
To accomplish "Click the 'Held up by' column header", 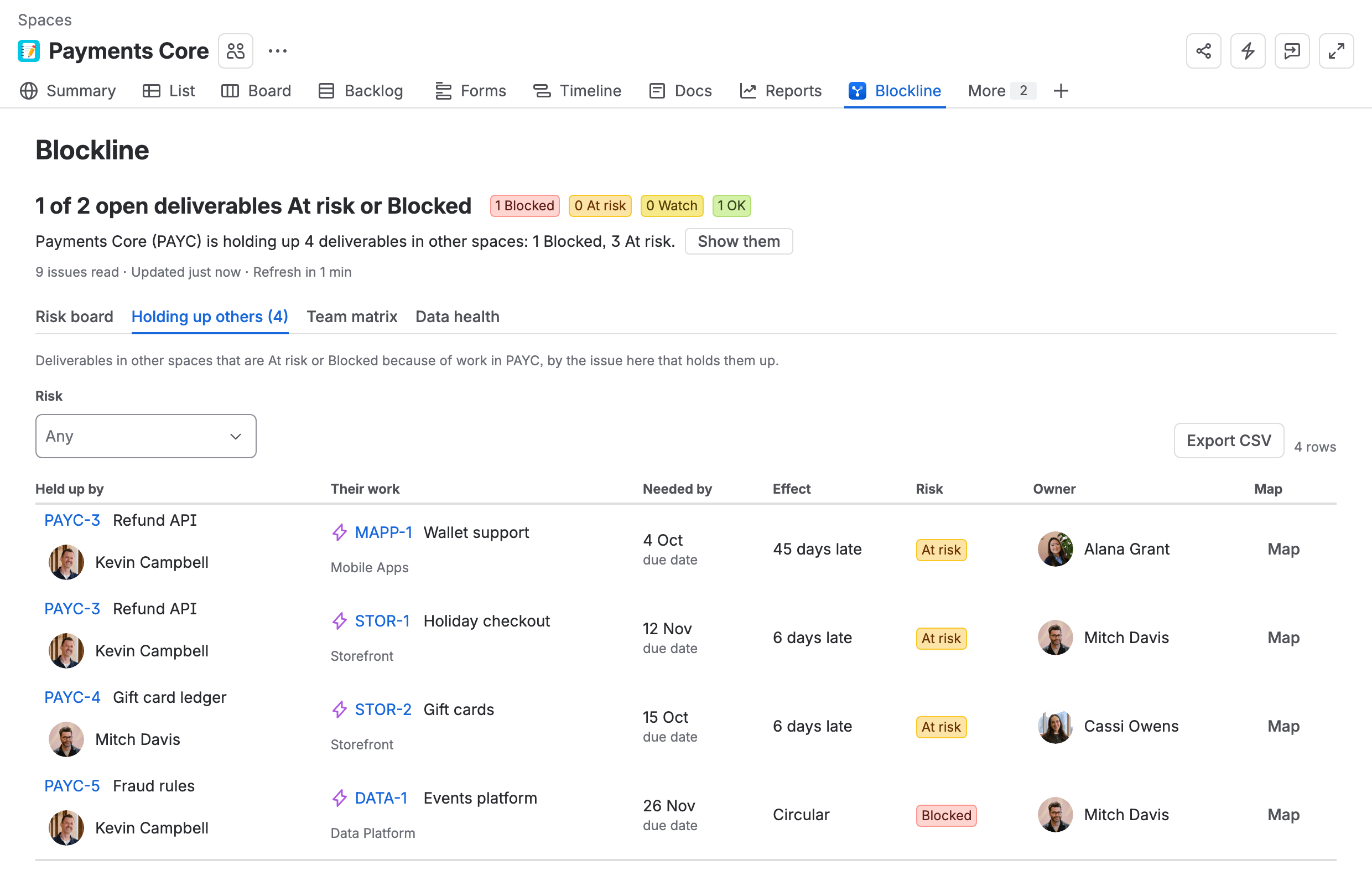I will [x=70, y=489].
